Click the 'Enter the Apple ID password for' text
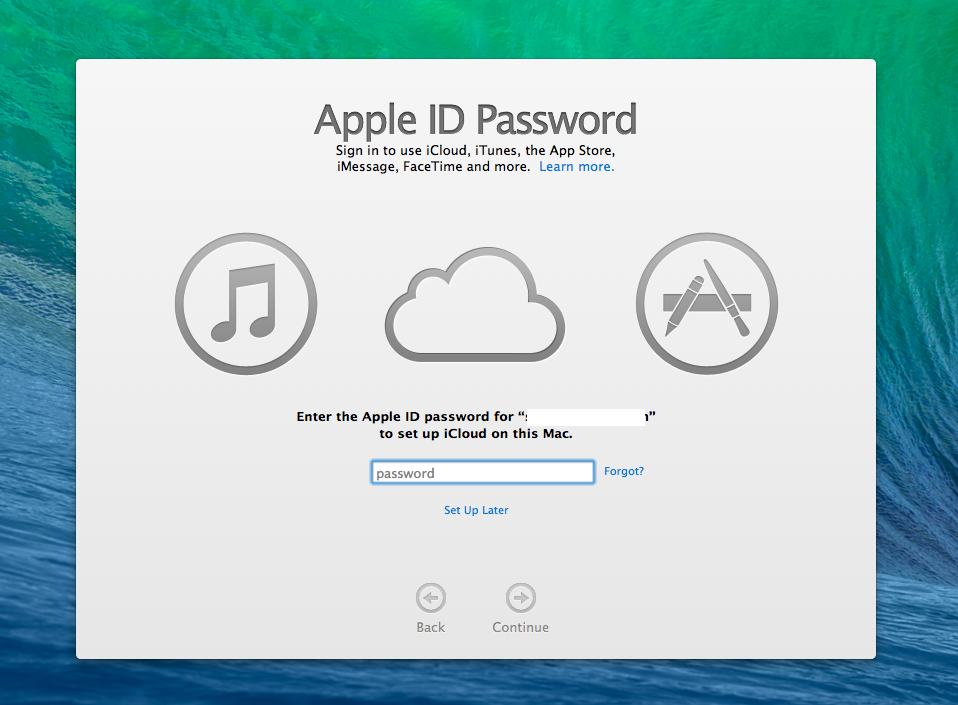 point(405,417)
